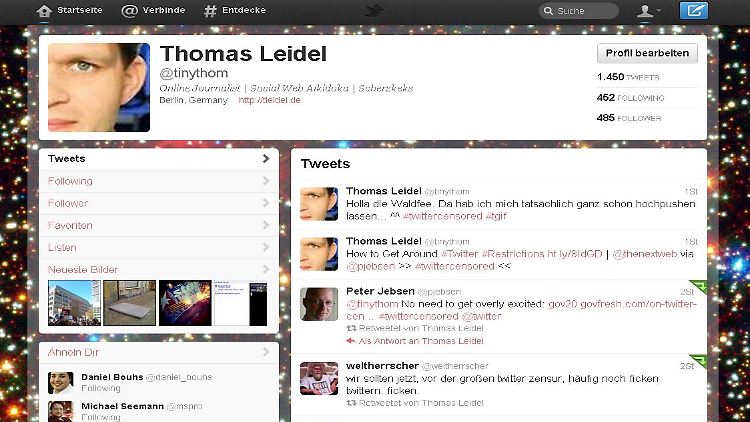
Task: Open the http://tleidel.de link
Action: 269,100
